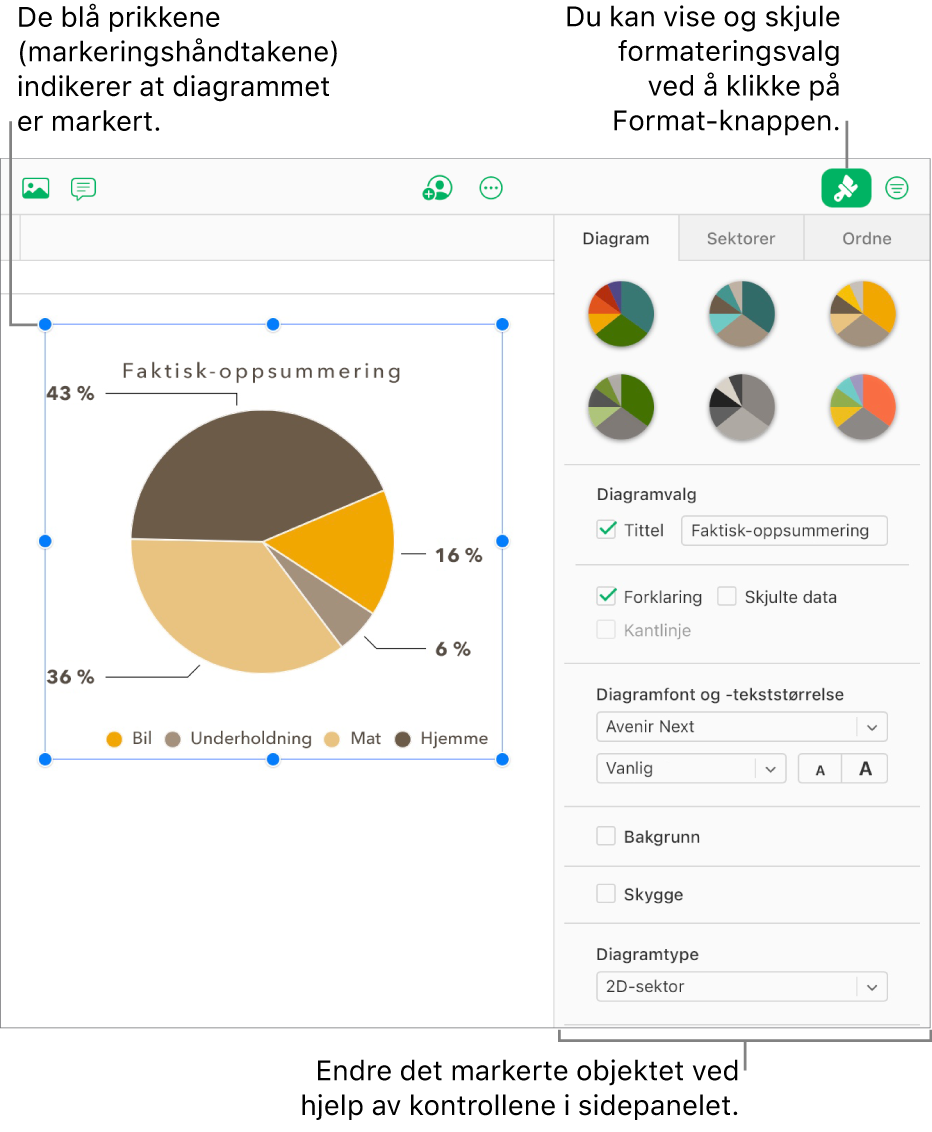Open the comment icon in toolbar
Screen dimensions: 932x1132
pos(83,188)
